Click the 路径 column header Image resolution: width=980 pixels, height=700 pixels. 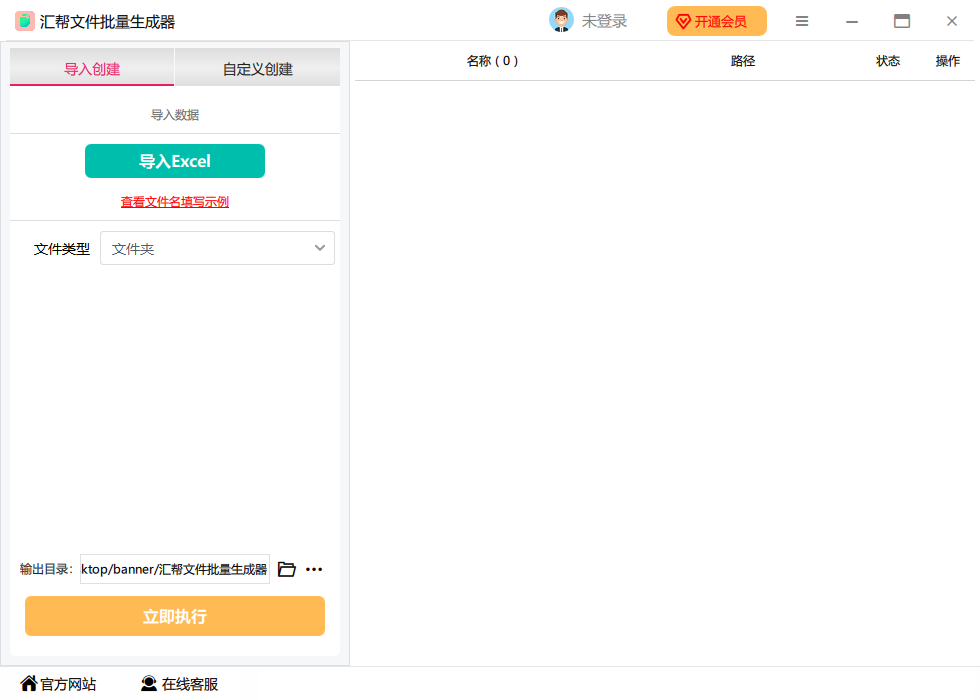pyautogui.click(x=743, y=61)
